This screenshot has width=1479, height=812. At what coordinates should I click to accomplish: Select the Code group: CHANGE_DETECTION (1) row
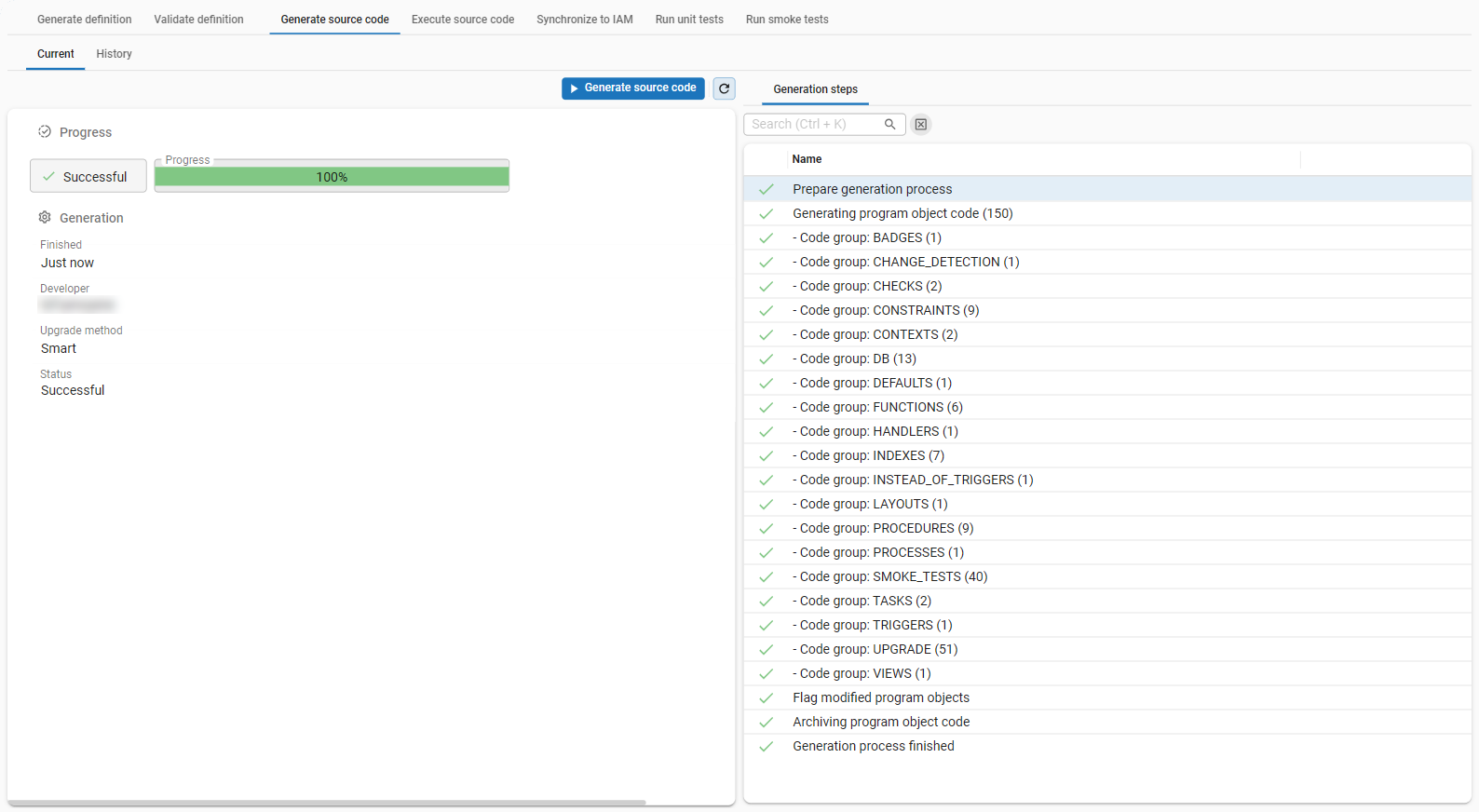tap(1107, 262)
